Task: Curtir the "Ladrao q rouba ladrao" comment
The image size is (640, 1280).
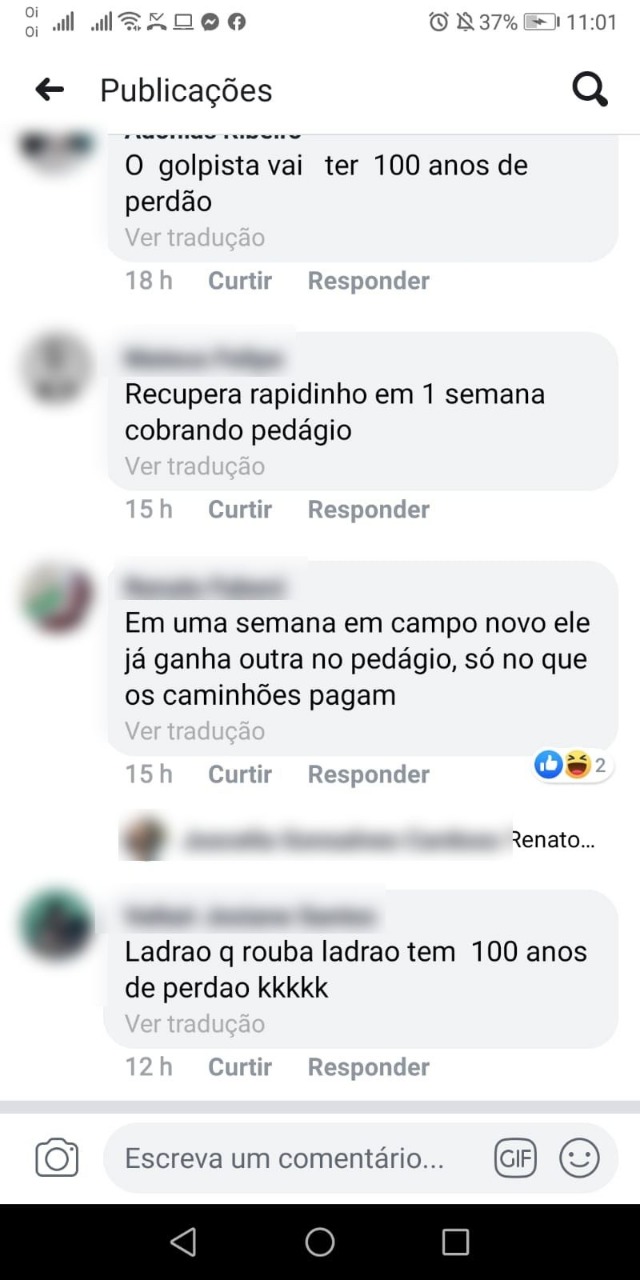Action: pos(240,1068)
